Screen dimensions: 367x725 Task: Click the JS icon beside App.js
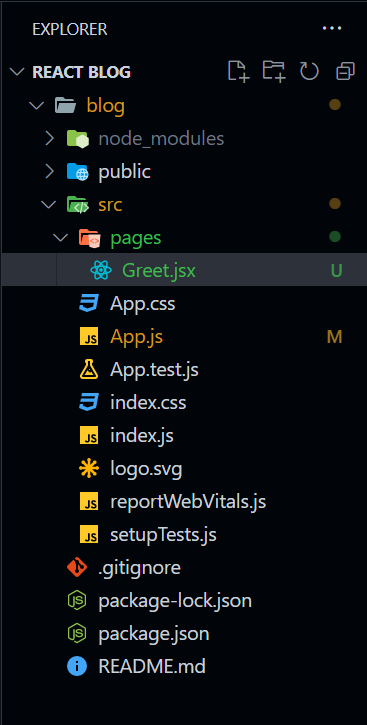(x=89, y=337)
